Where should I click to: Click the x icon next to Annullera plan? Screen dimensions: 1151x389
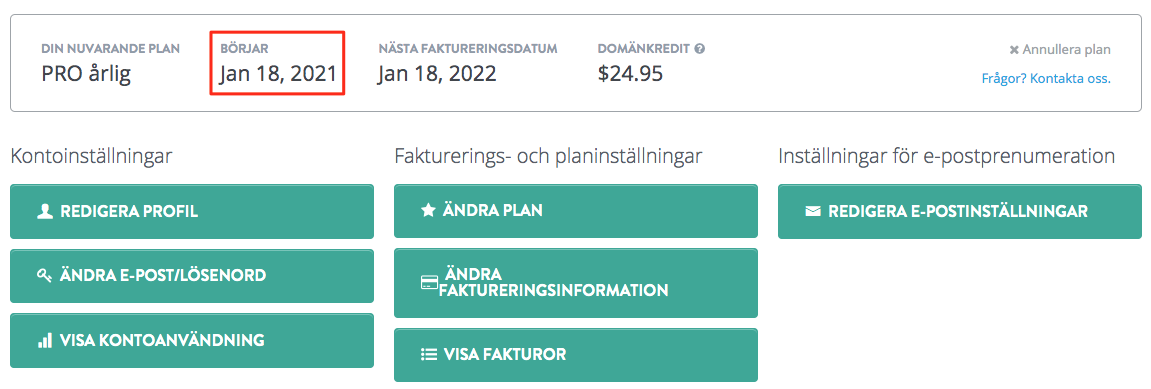coord(1014,50)
